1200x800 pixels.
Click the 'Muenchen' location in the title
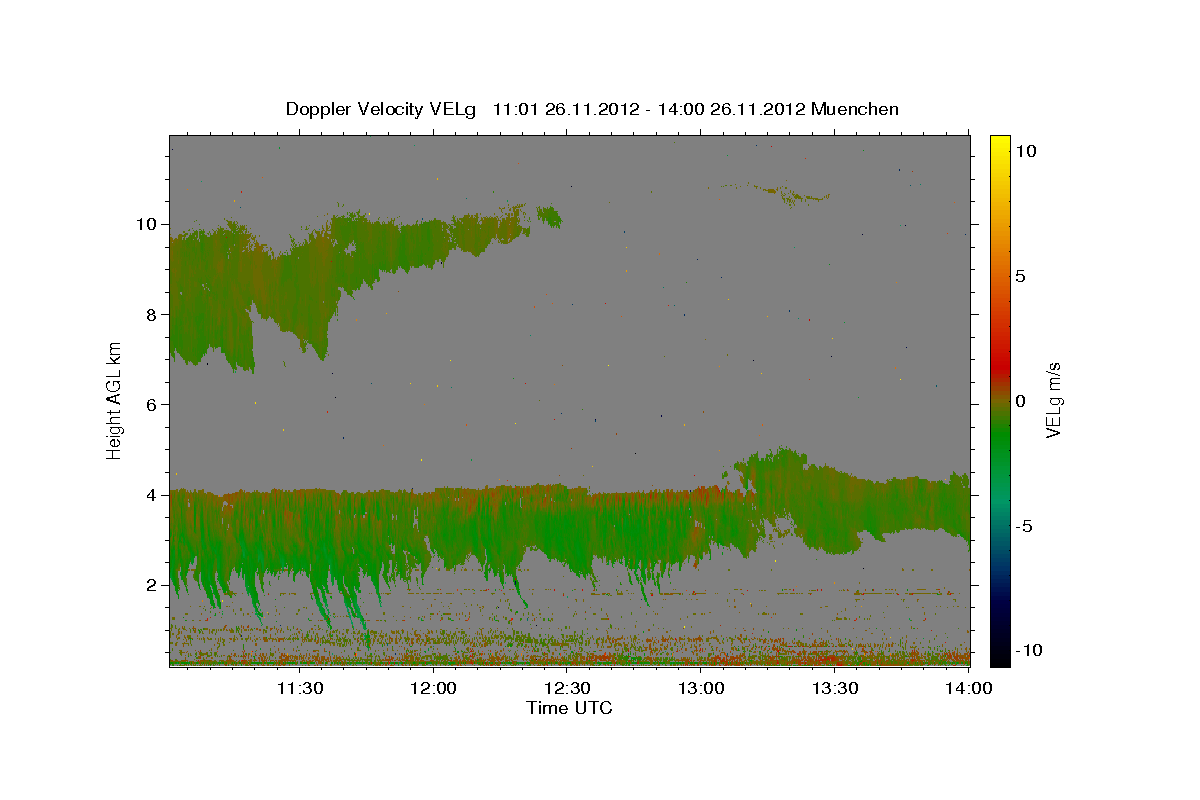tap(855, 109)
